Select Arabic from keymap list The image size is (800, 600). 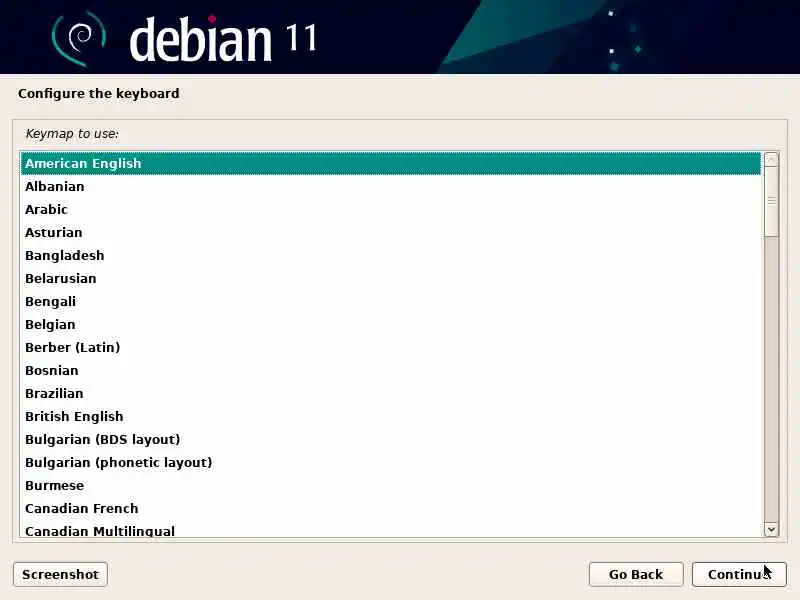coord(391,209)
